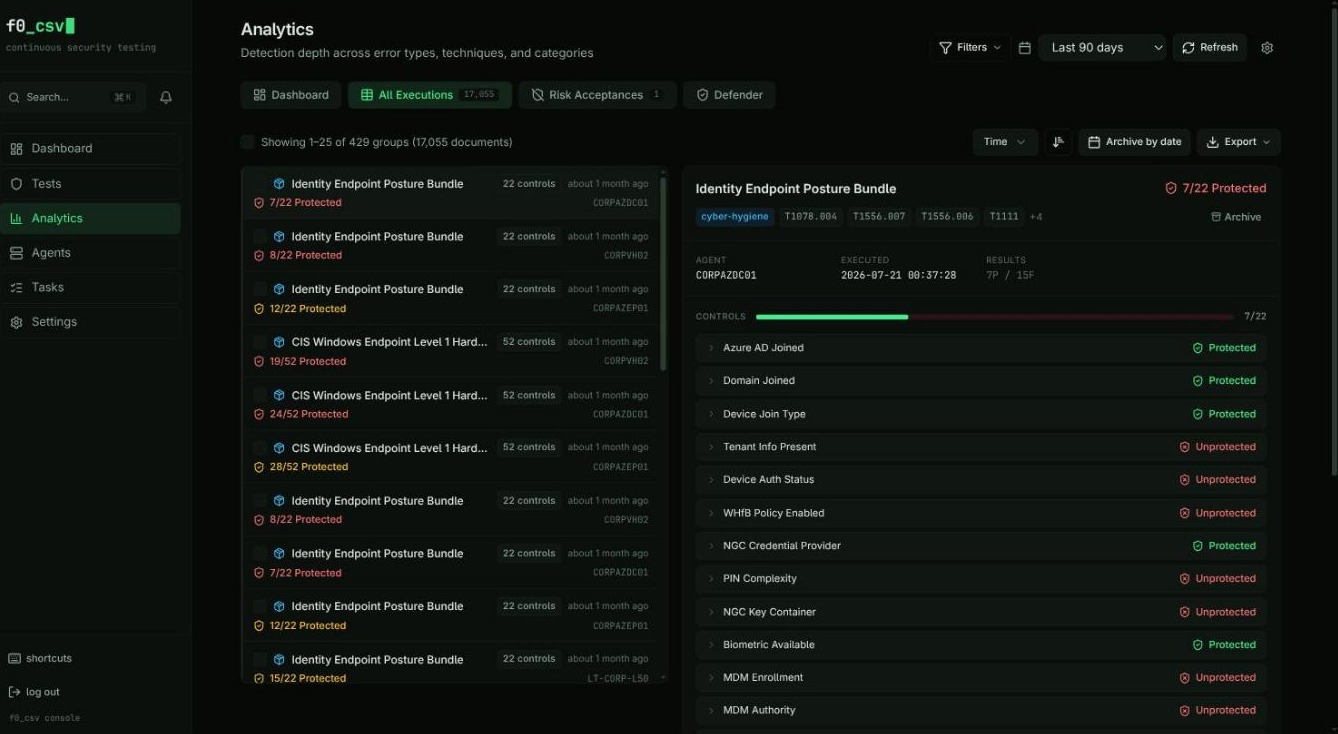This screenshot has width=1338, height=734.
Task: Open the Export dropdown
Action: tap(1239, 142)
